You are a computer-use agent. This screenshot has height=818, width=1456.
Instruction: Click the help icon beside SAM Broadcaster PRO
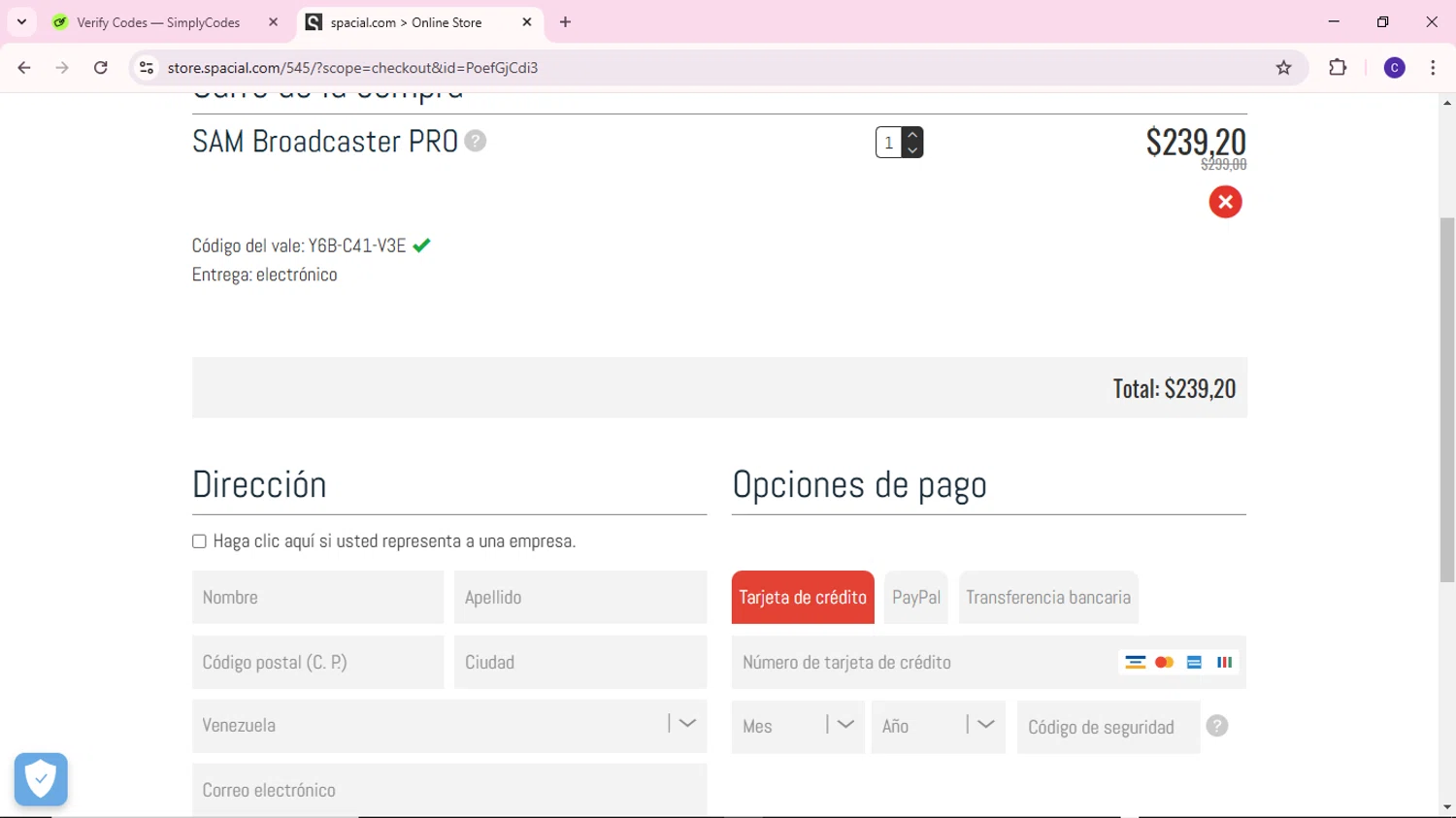coord(475,141)
